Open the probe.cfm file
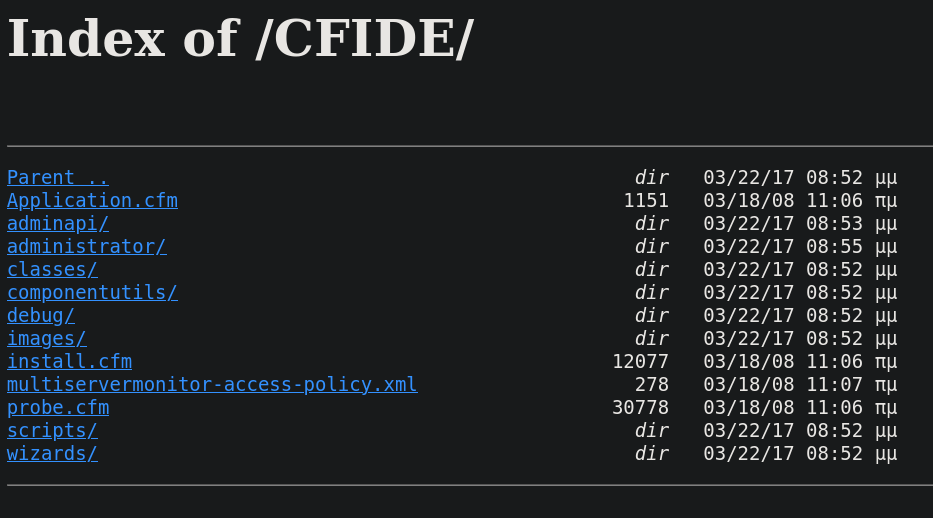 (58, 407)
